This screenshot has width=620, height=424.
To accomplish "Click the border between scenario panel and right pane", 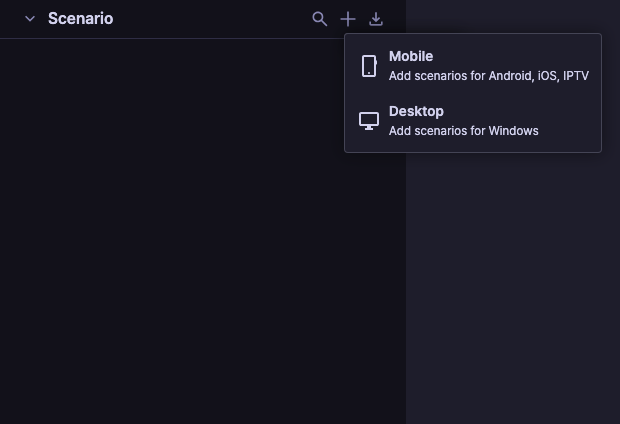I will 406,290.
